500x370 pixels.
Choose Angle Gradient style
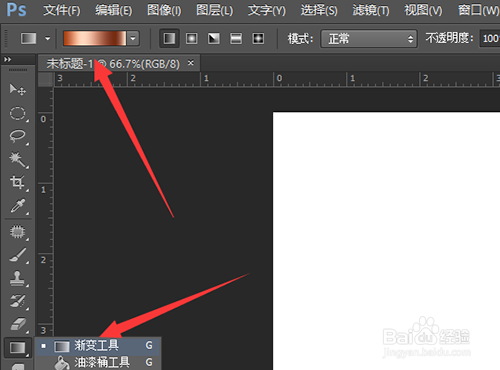214,39
